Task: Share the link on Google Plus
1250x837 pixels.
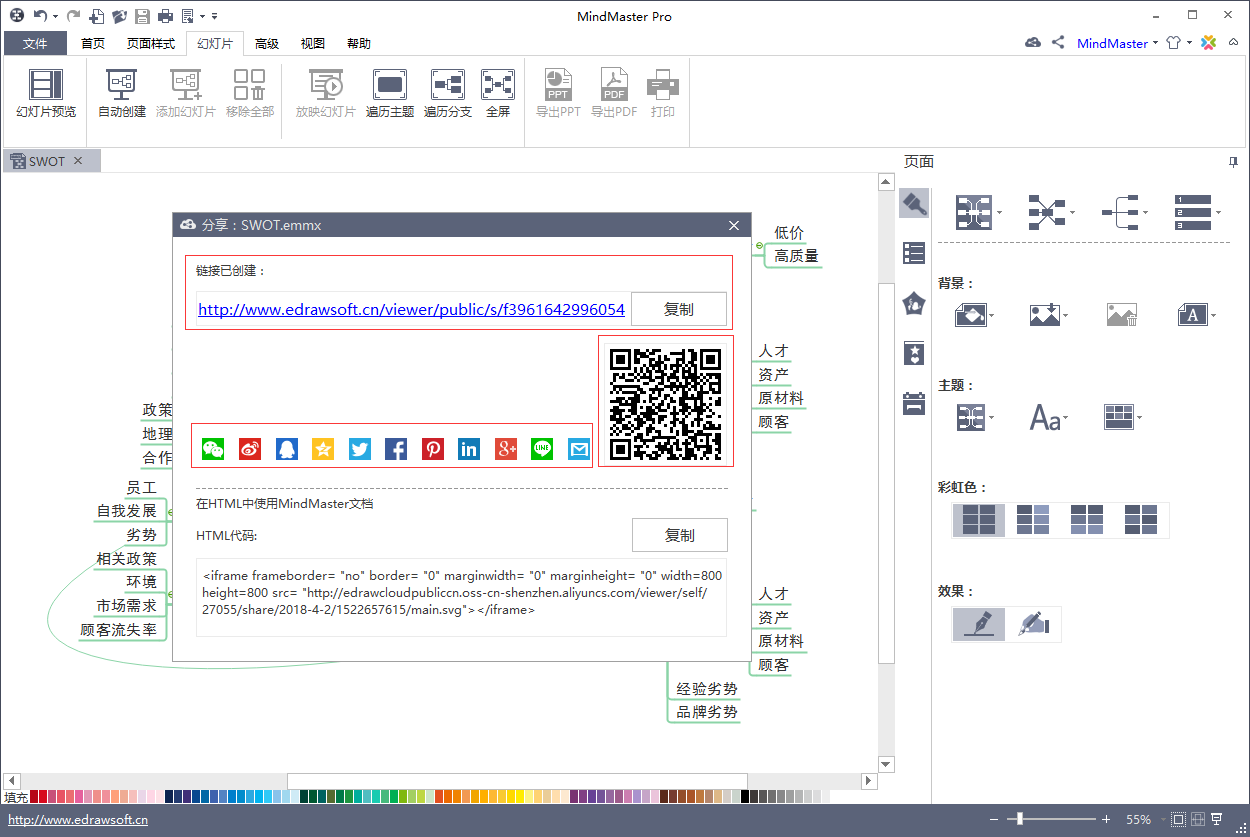Action: point(506,449)
